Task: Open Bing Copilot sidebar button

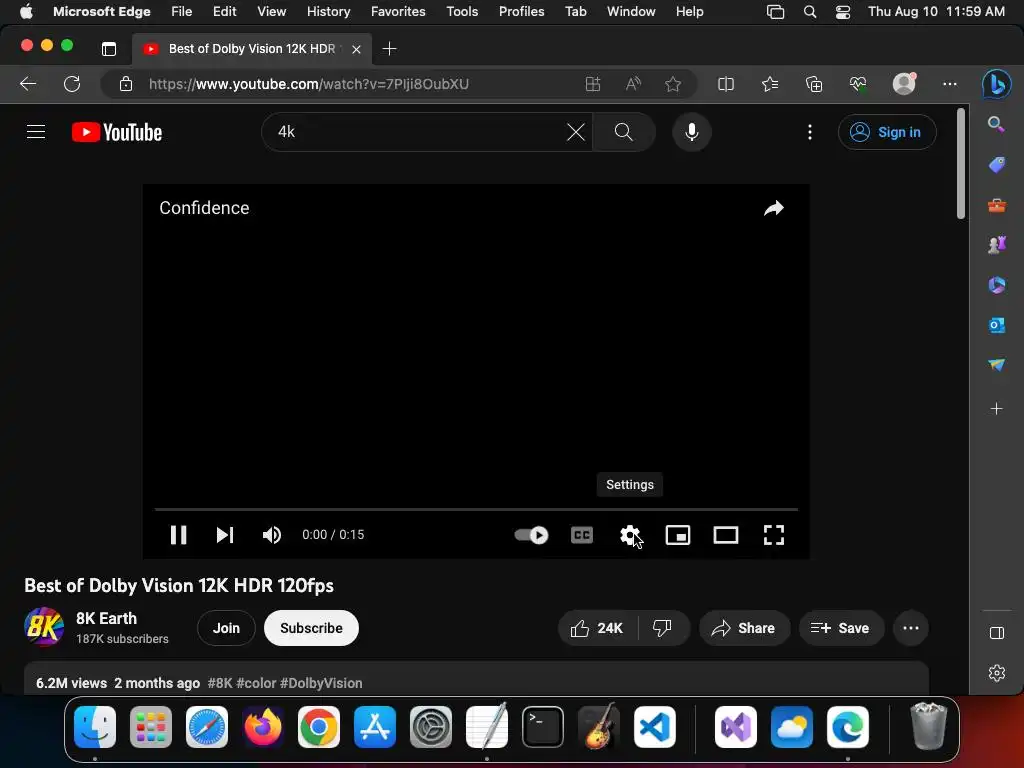Action: pyautogui.click(x=997, y=84)
